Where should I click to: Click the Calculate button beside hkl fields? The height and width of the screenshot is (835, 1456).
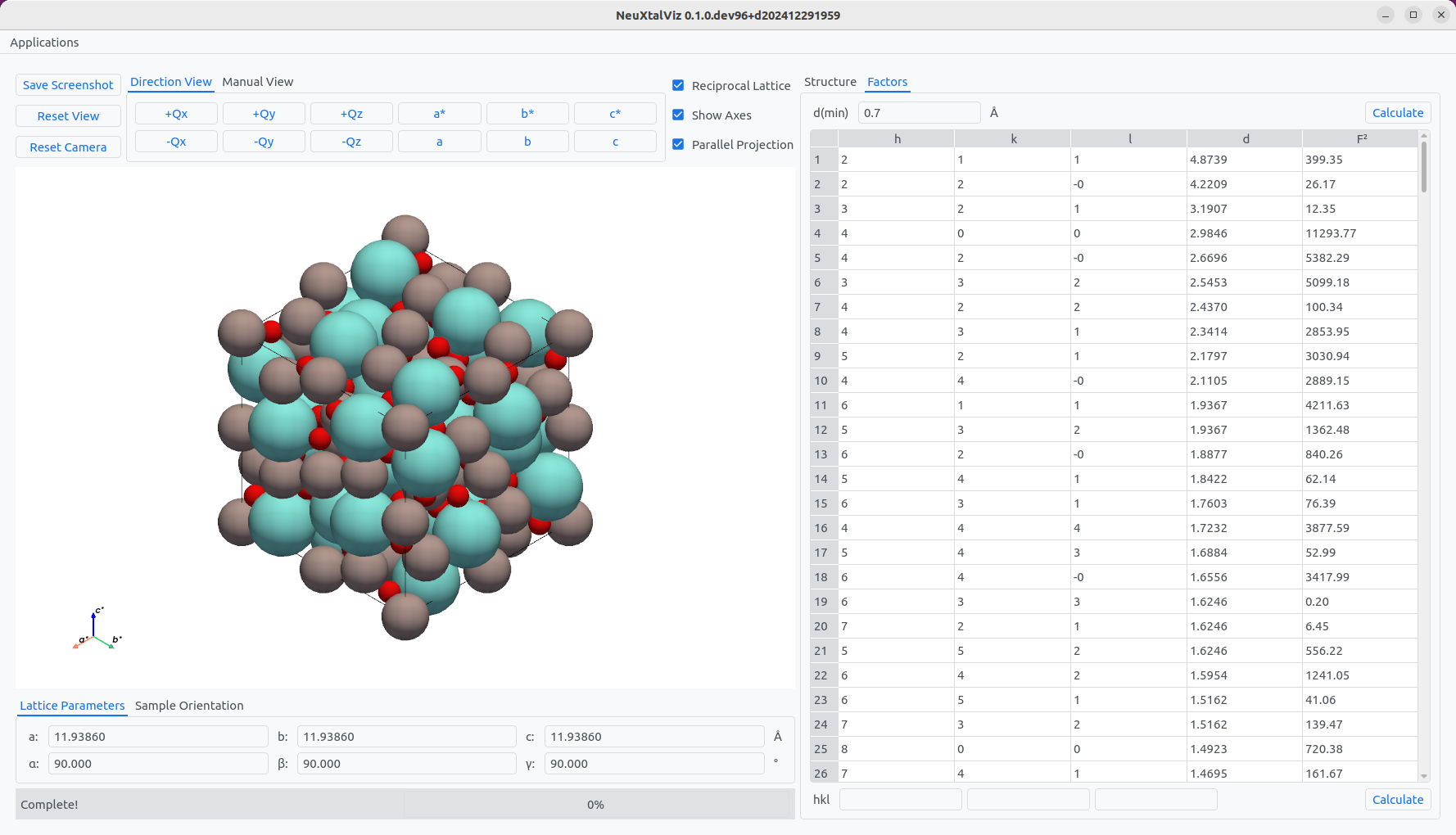click(x=1397, y=800)
